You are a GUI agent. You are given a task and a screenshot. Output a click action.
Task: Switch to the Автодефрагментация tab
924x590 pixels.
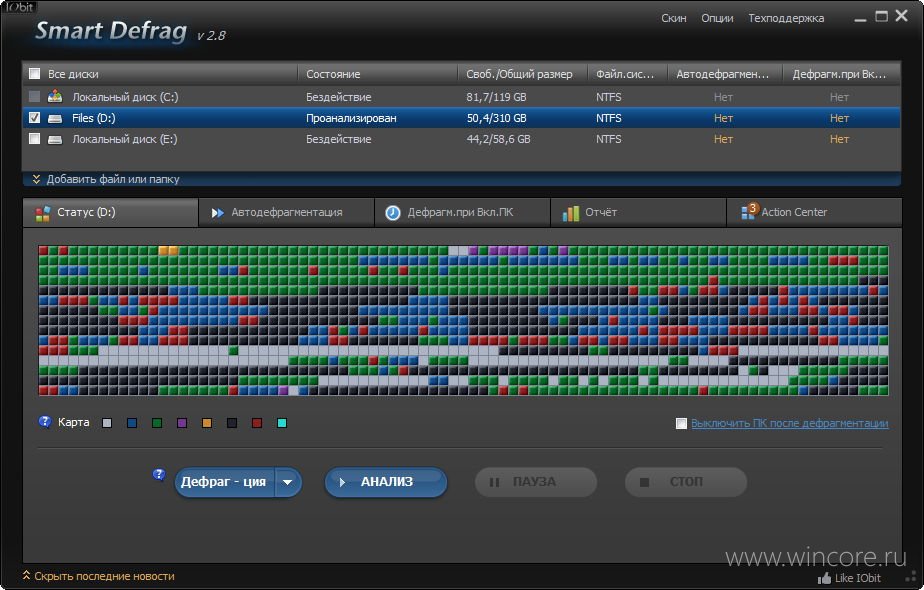point(286,212)
